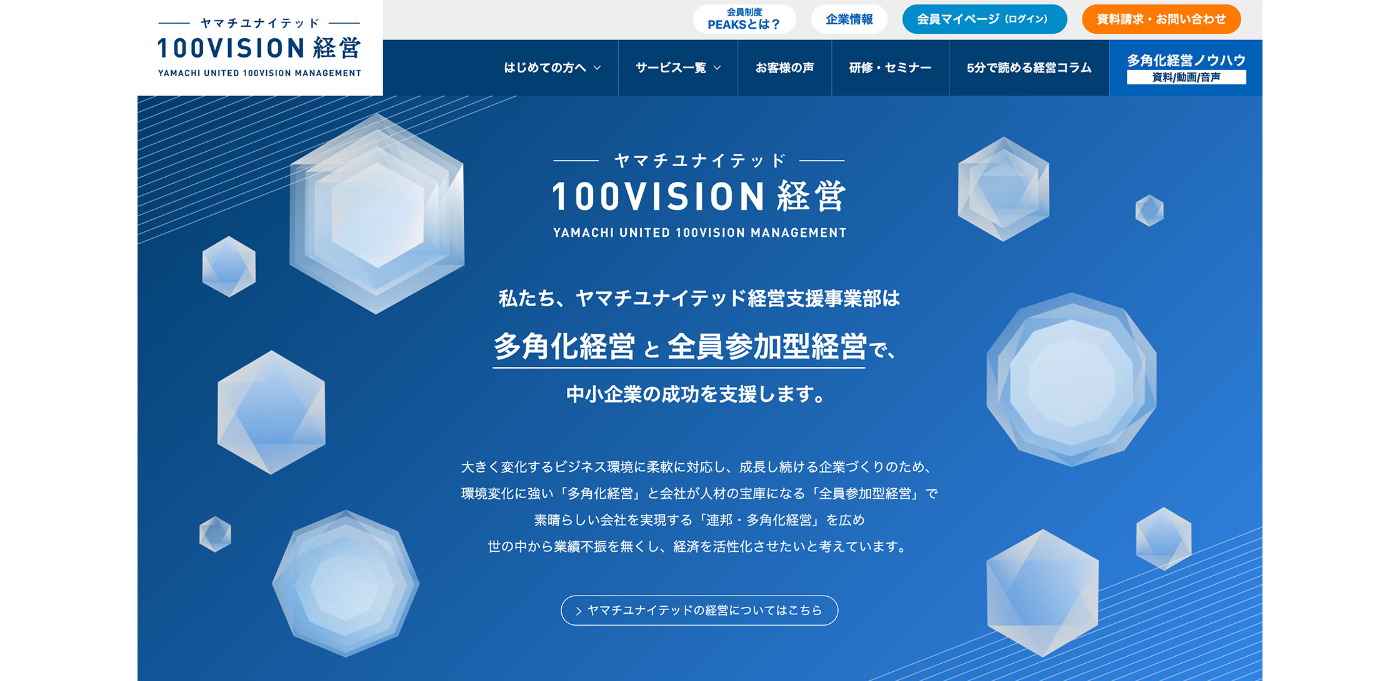Screen dimensions: 1400x681
Task: Log in via 会員マイページ button
Action: (x=984, y=19)
